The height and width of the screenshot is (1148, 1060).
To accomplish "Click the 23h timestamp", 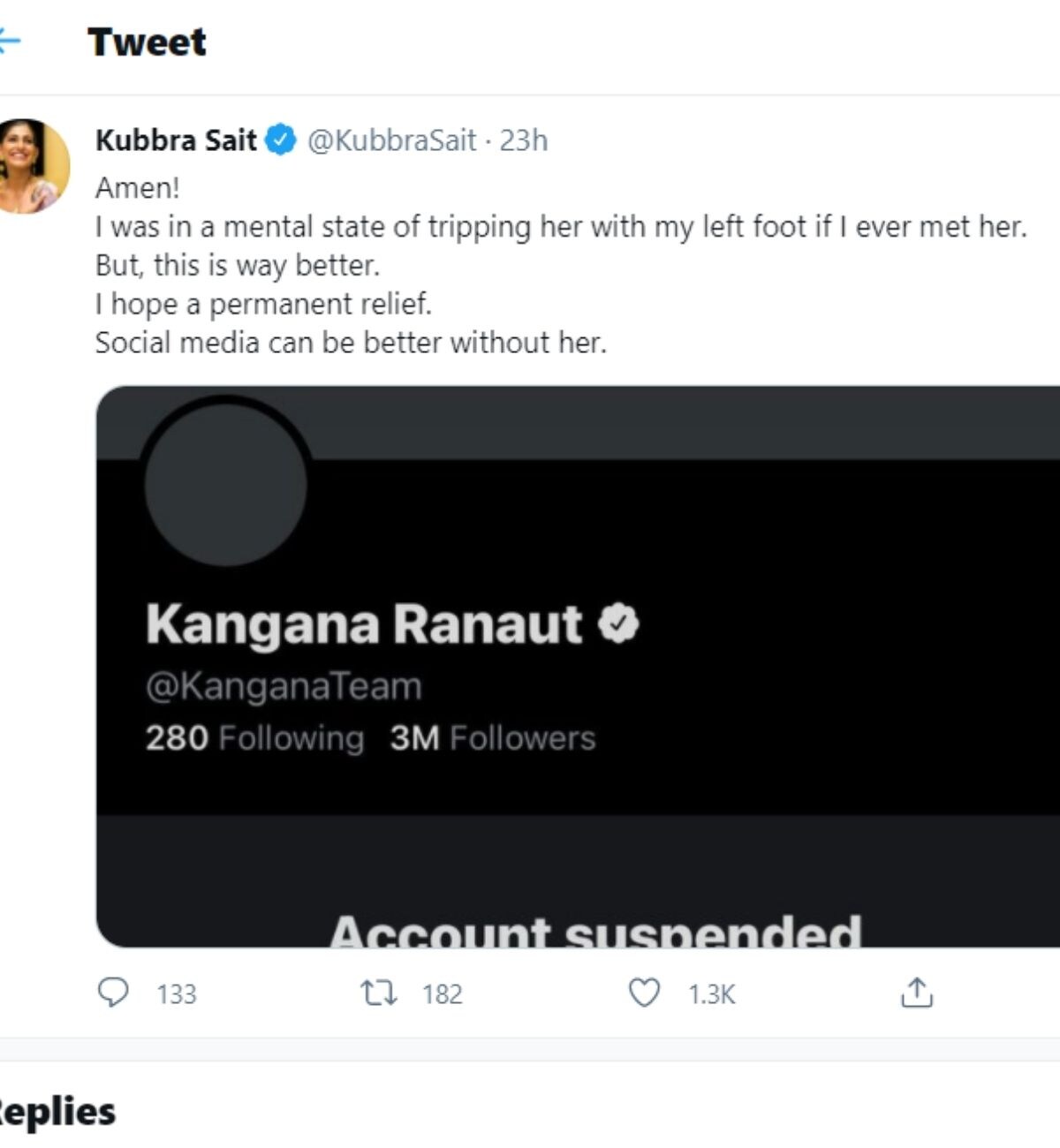I will [x=524, y=140].
